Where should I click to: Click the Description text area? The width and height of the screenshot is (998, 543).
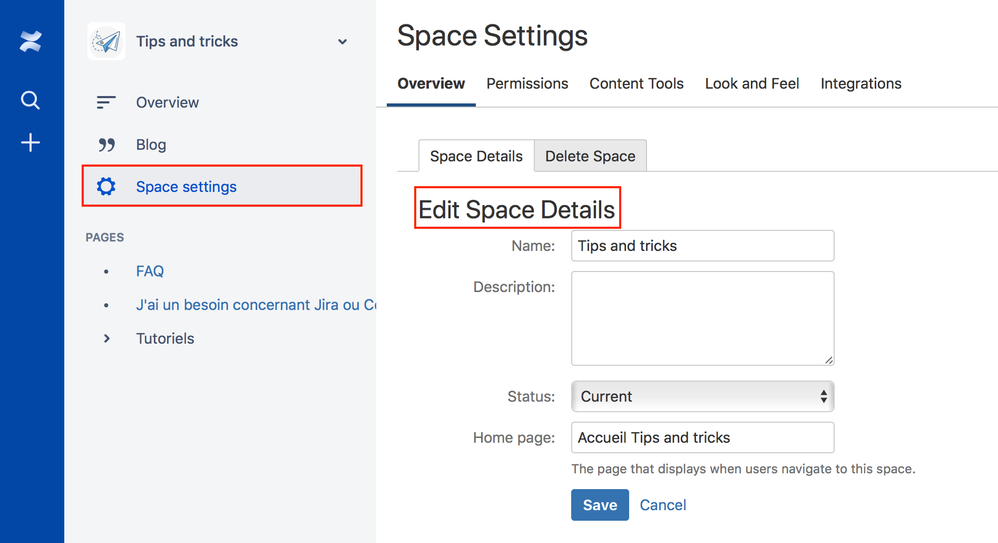pos(703,318)
